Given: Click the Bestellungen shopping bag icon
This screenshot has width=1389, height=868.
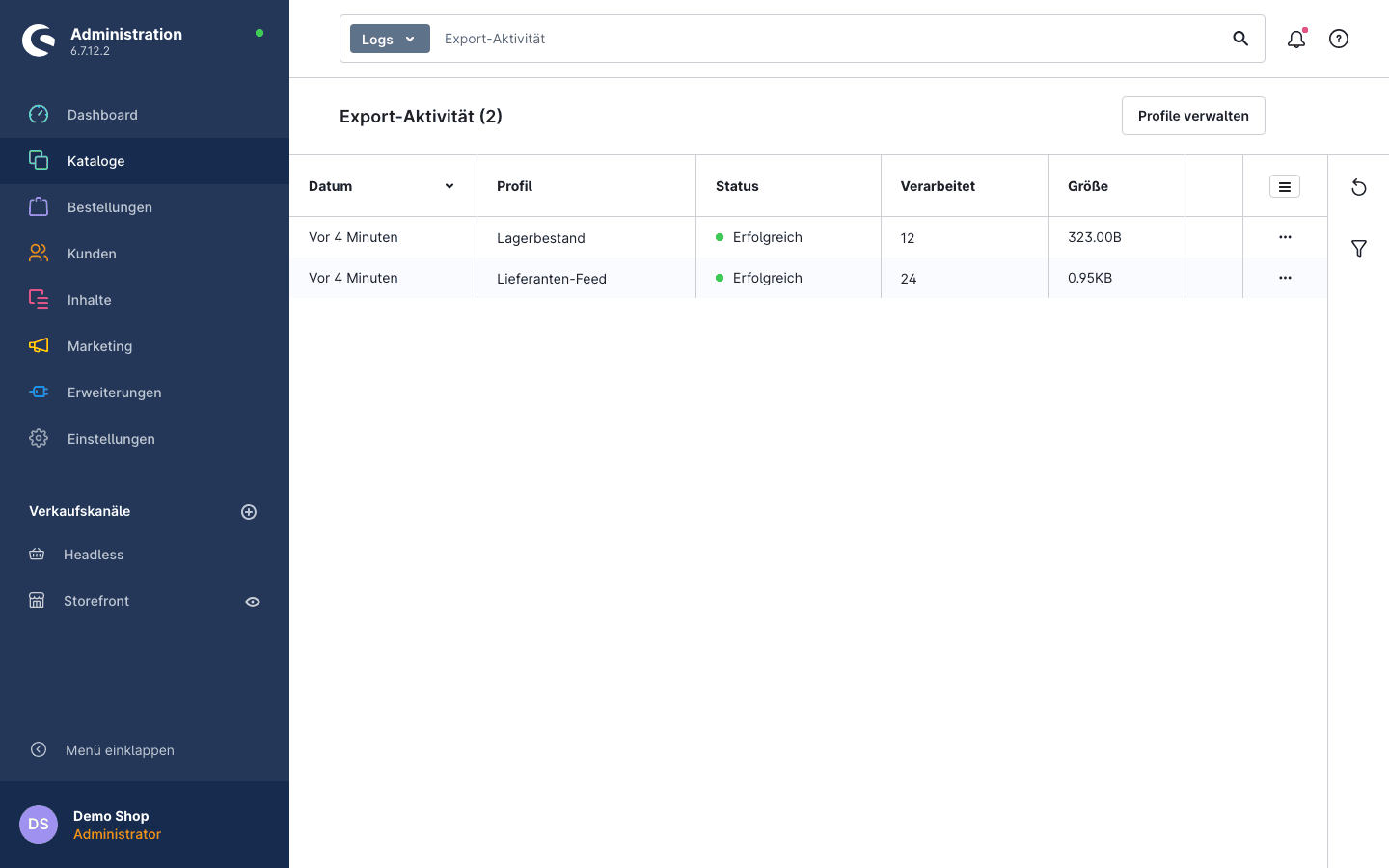Looking at the screenshot, I should [39, 207].
